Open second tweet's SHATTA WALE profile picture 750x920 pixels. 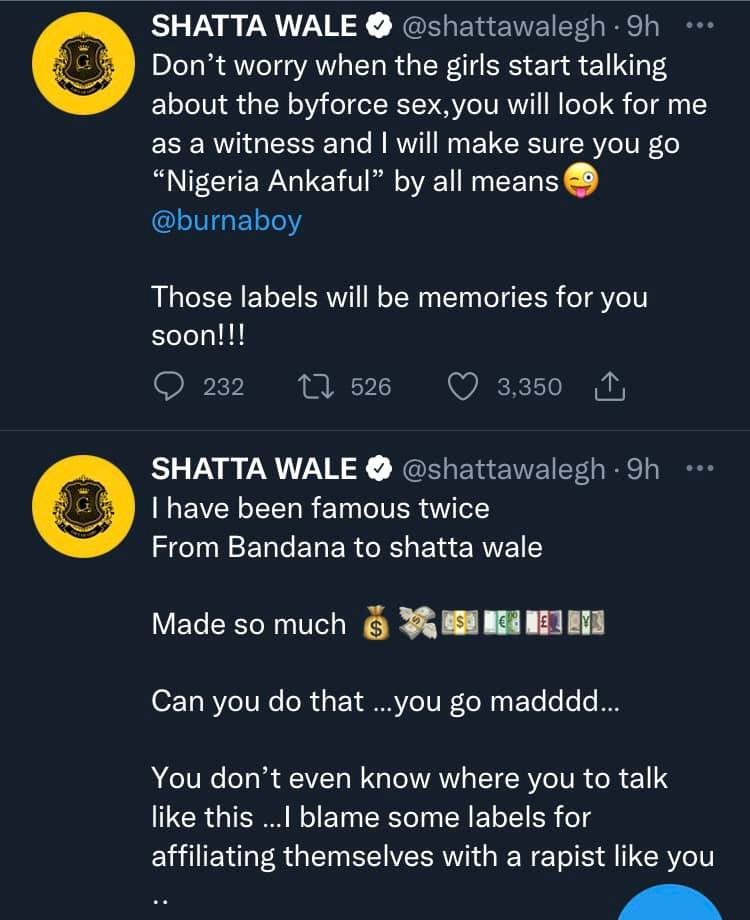[83, 506]
